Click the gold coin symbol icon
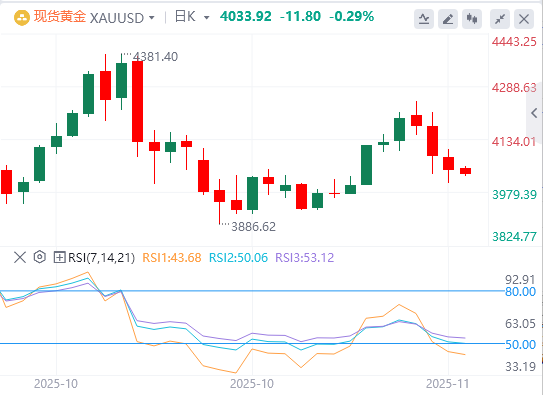The height and width of the screenshot is (395, 543). pos(22,18)
